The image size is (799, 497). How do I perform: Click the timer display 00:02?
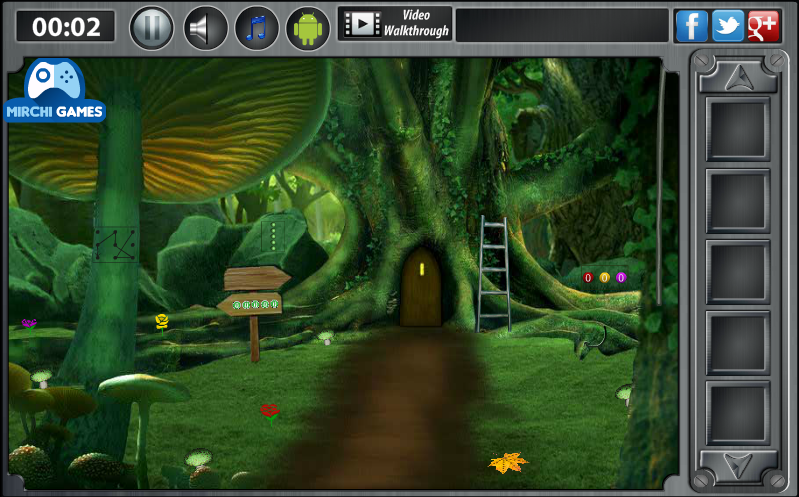[x=66, y=26]
